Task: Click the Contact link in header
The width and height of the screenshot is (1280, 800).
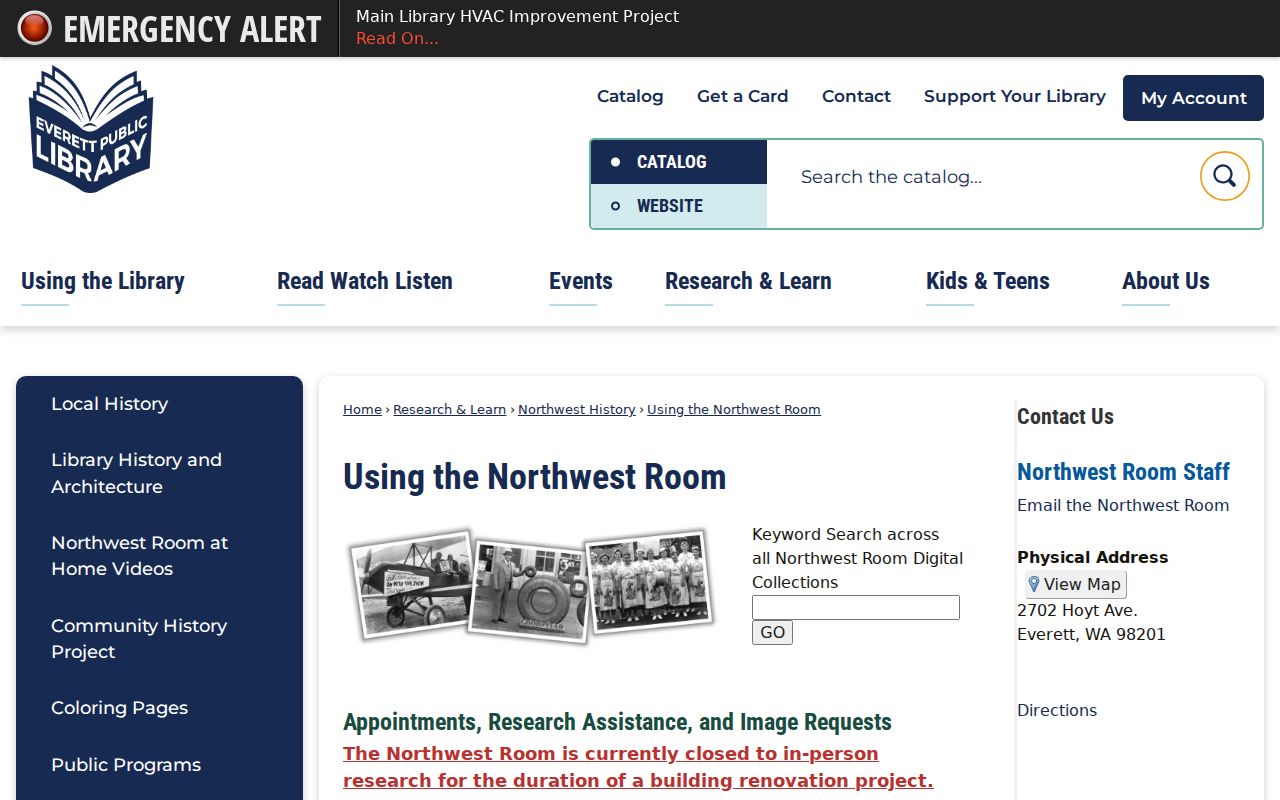Action: click(x=856, y=96)
